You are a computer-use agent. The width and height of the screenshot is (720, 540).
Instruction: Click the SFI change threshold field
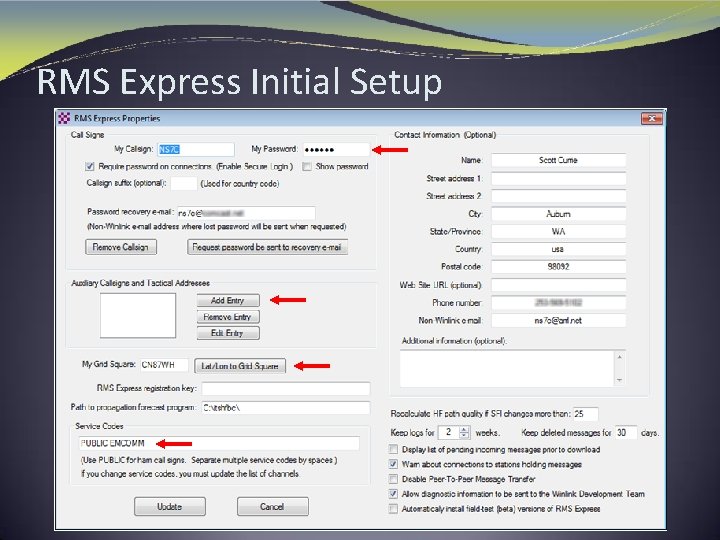click(x=585, y=414)
